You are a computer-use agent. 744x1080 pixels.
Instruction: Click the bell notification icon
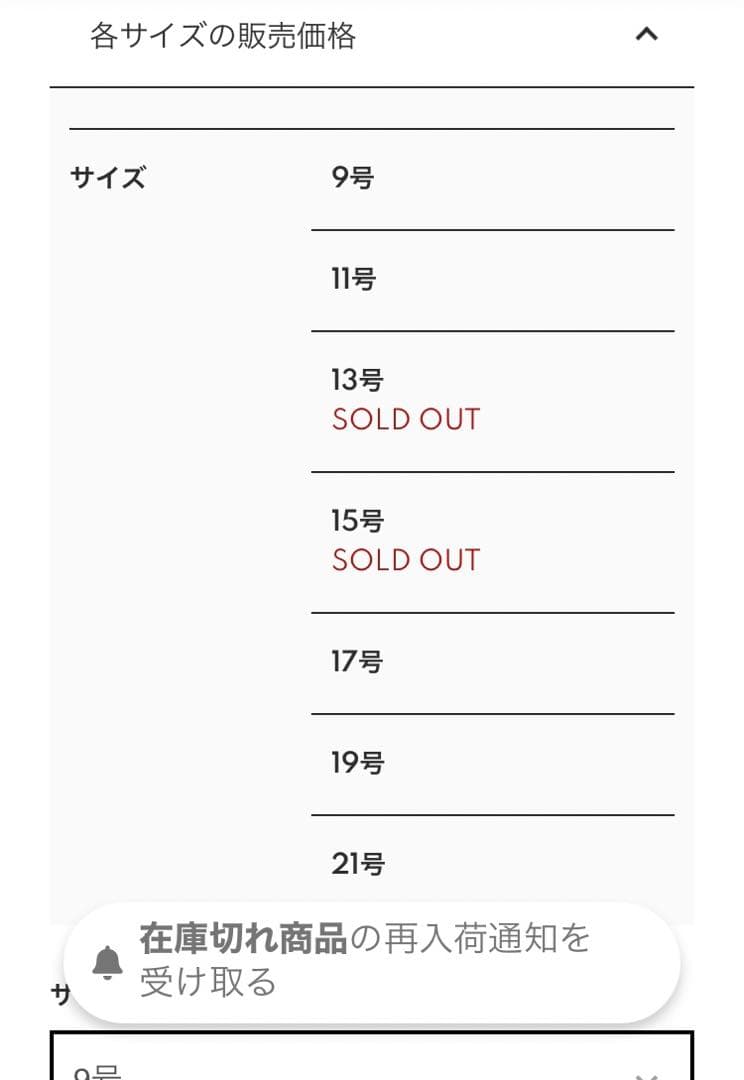pos(107,962)
